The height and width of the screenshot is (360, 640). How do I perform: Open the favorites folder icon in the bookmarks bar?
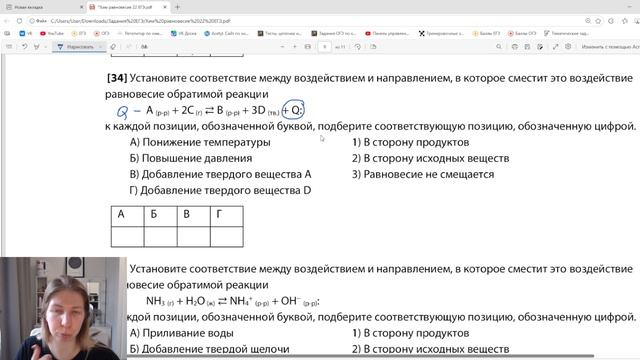pos(7,33)
